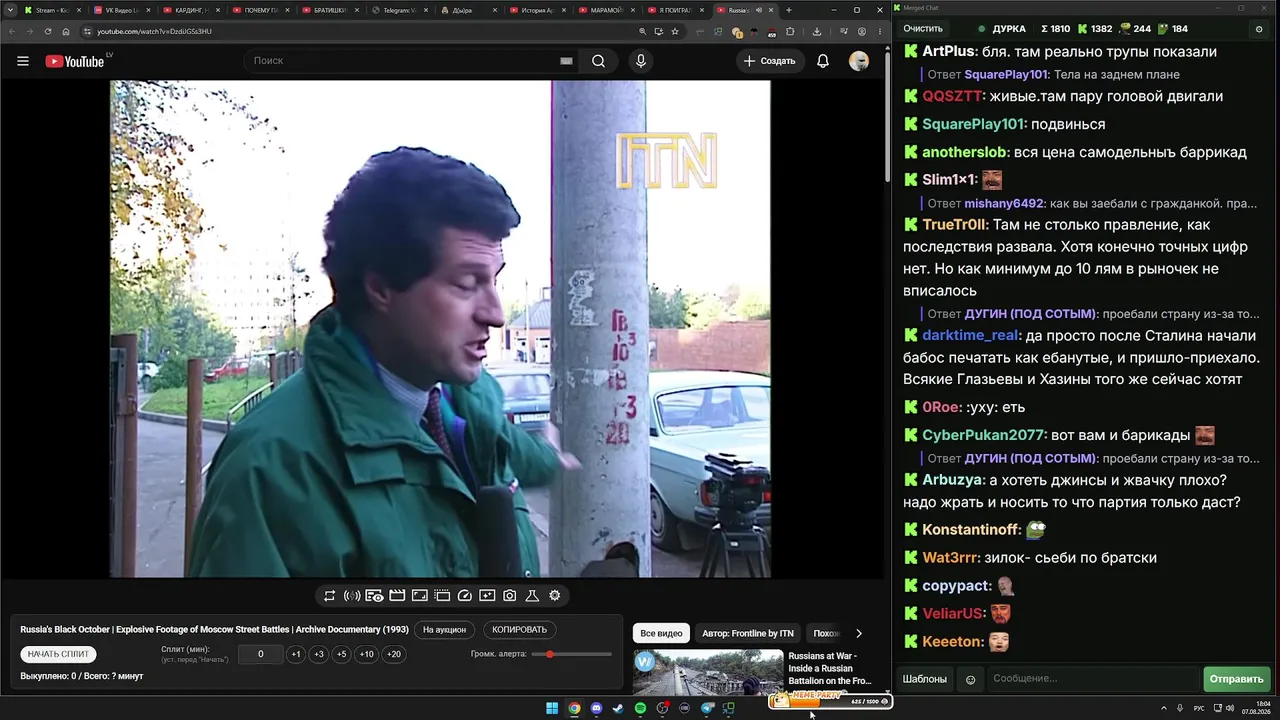The width and height of the screenshot is (1280, 720).
Task: Open 'Шаблоны' templates in chat
Action: (925, 679)
